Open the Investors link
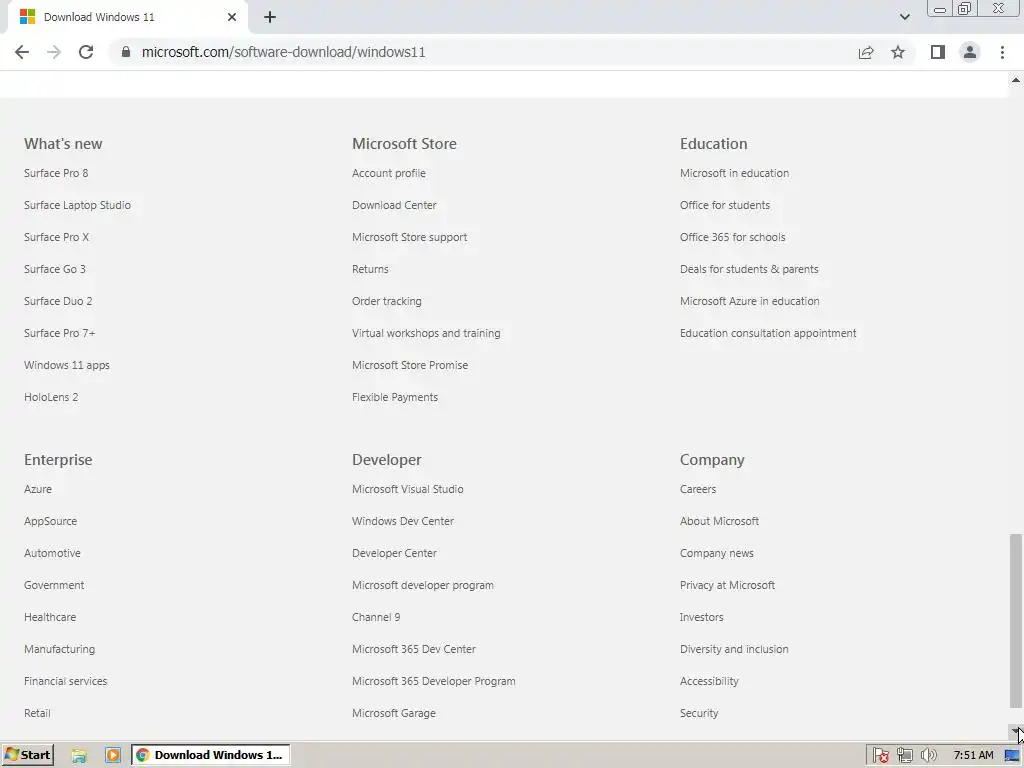This screenshot has height=768, width=1024. coord(701,617)
